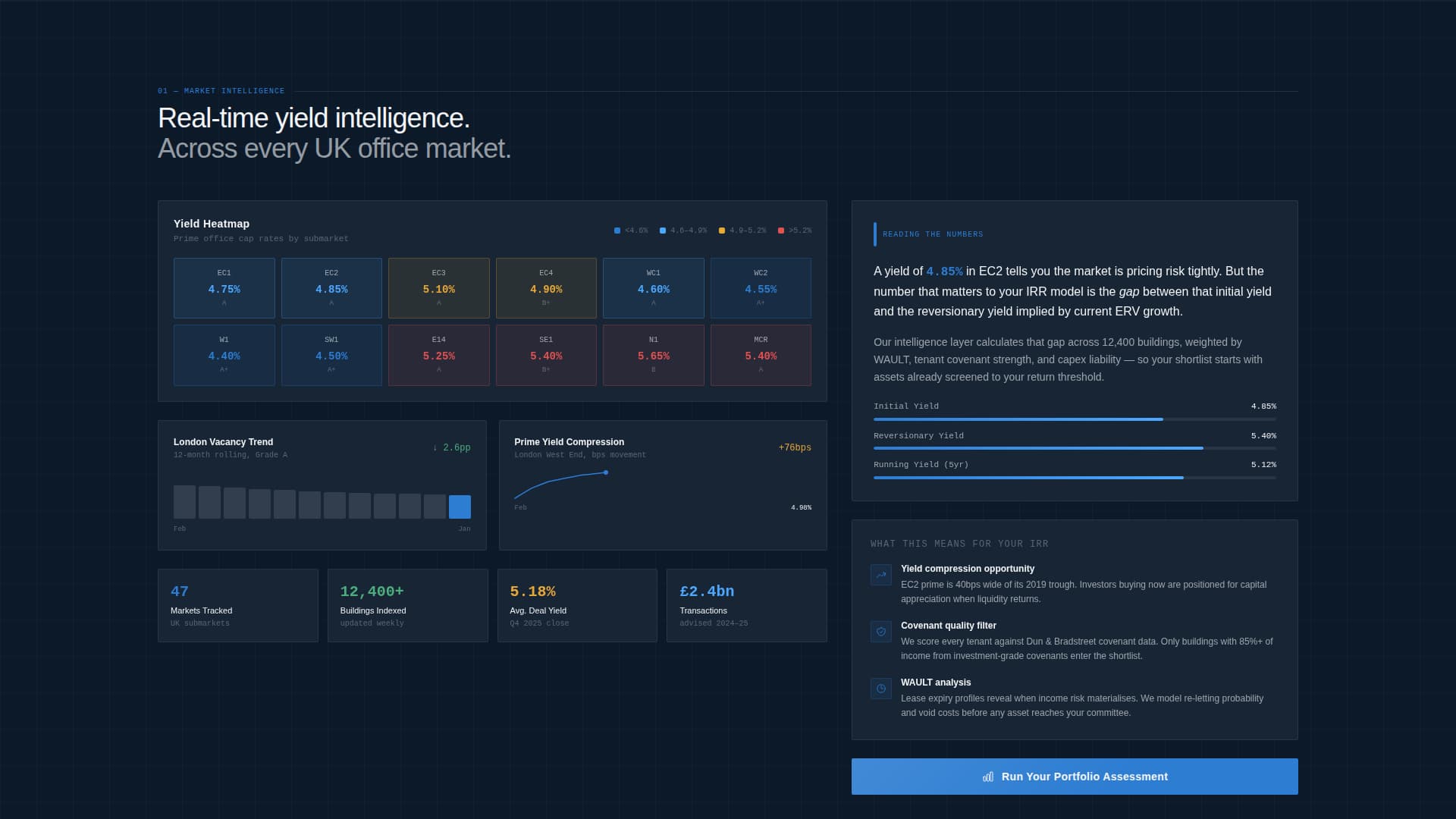Click the amber 4.9–5.2% legend square

pos(722,230)
